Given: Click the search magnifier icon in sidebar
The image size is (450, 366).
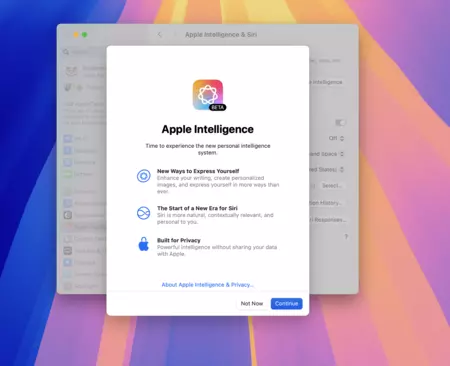Looking at the screenshot, I should coord(66,52).
